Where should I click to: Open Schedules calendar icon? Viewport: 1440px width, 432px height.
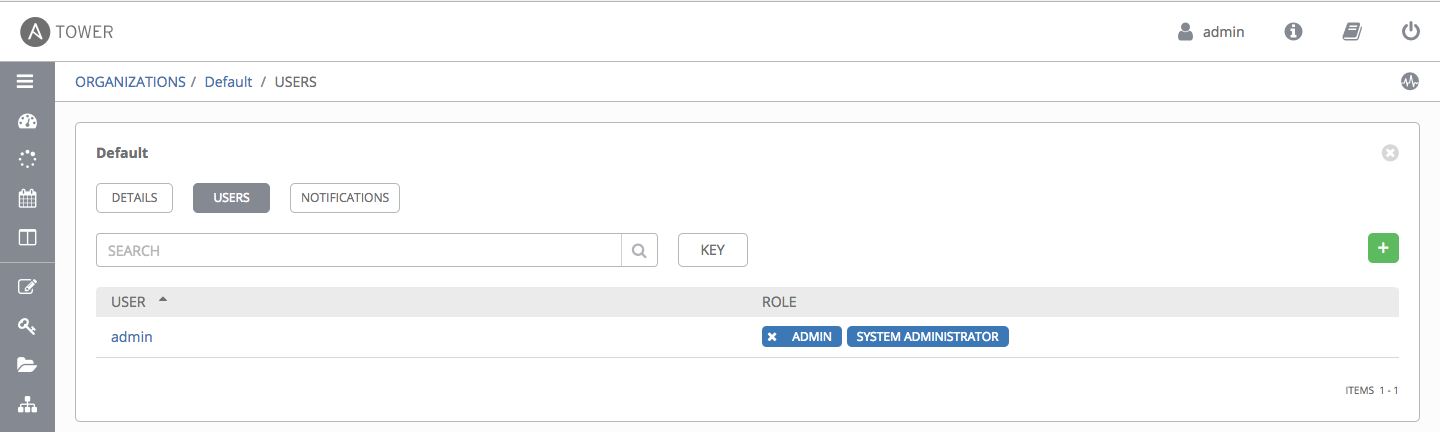(x=27, y=198)
